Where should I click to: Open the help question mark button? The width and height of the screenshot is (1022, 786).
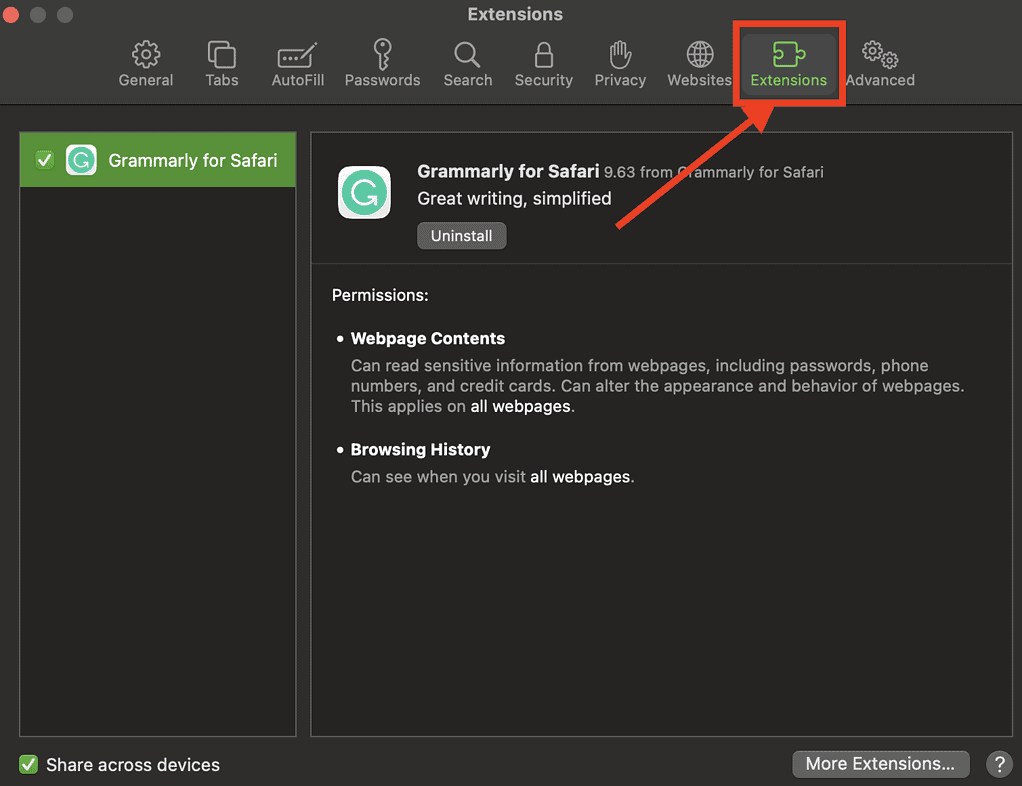click(999, 764)
